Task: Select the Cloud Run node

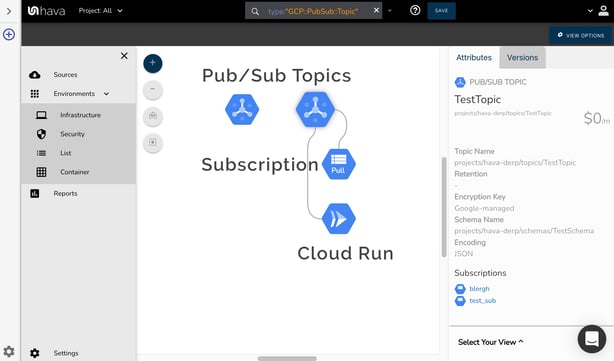Action: (x=339, y=219)
